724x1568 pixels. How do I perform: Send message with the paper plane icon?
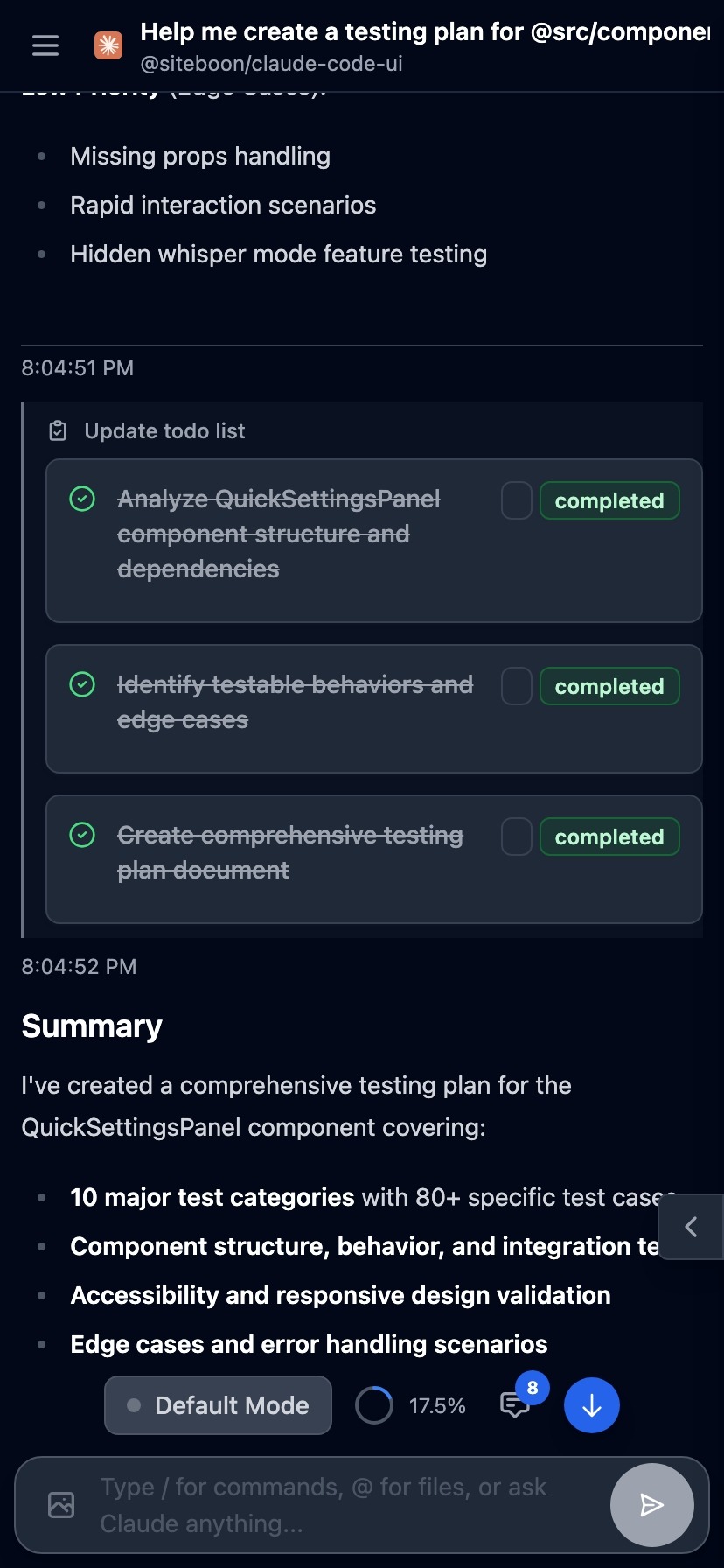651,1504
